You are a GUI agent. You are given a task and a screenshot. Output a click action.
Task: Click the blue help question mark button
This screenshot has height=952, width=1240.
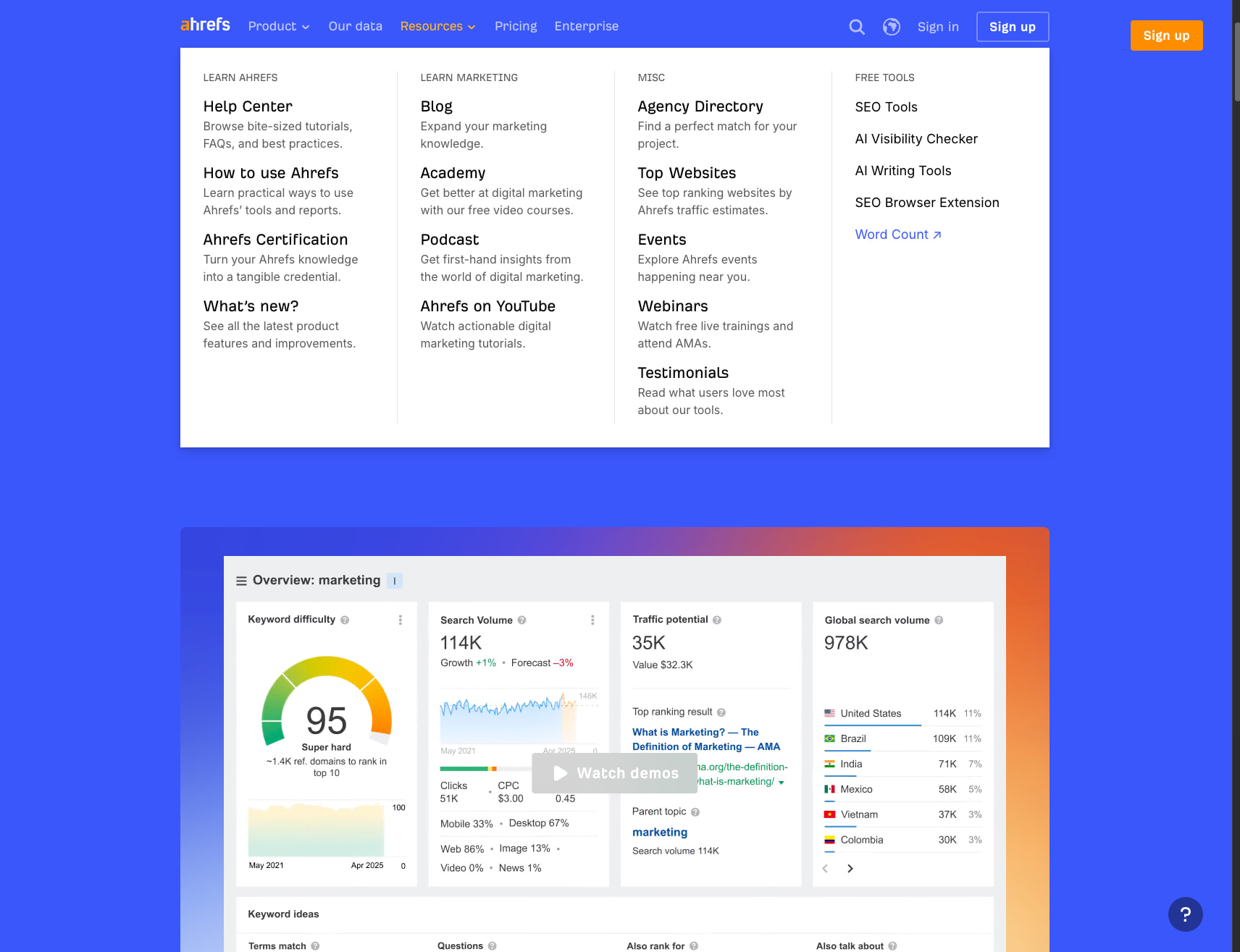pyautogui.click(x=1185, y=914)
